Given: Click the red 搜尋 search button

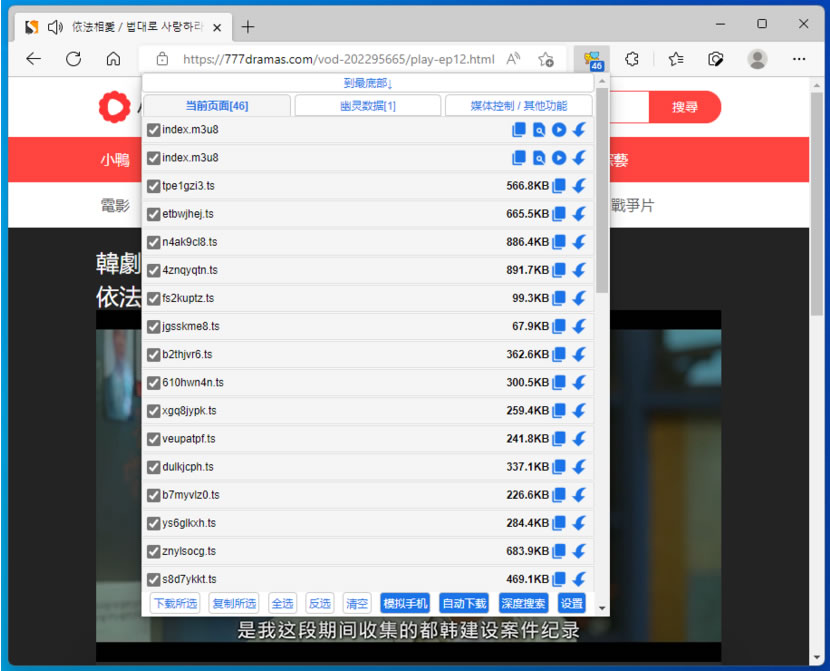Looking at the screenshot, I should [x=684, y=107].
